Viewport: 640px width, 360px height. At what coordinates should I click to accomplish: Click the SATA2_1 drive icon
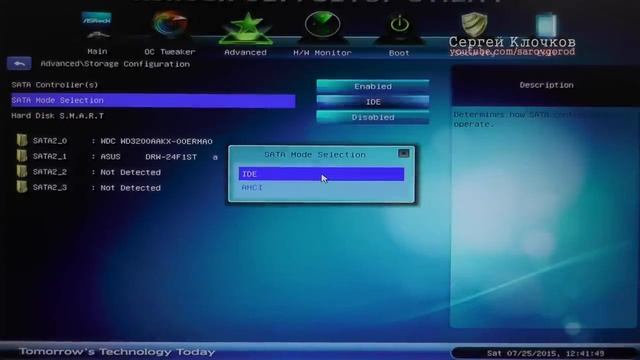point(22,156)
